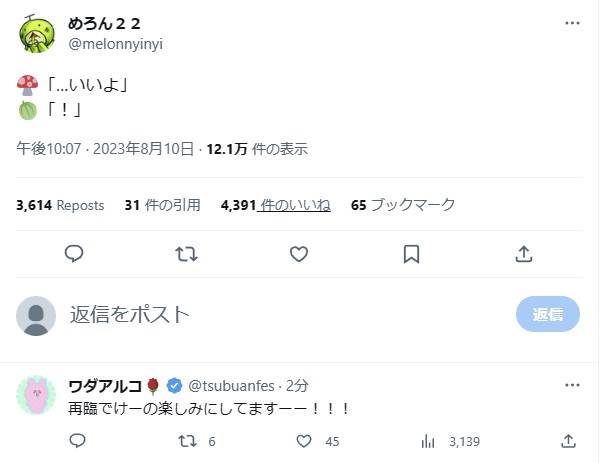Open the more options menu on ワダアルコ's reply
The image size is (604, 463).
point(572,385)
